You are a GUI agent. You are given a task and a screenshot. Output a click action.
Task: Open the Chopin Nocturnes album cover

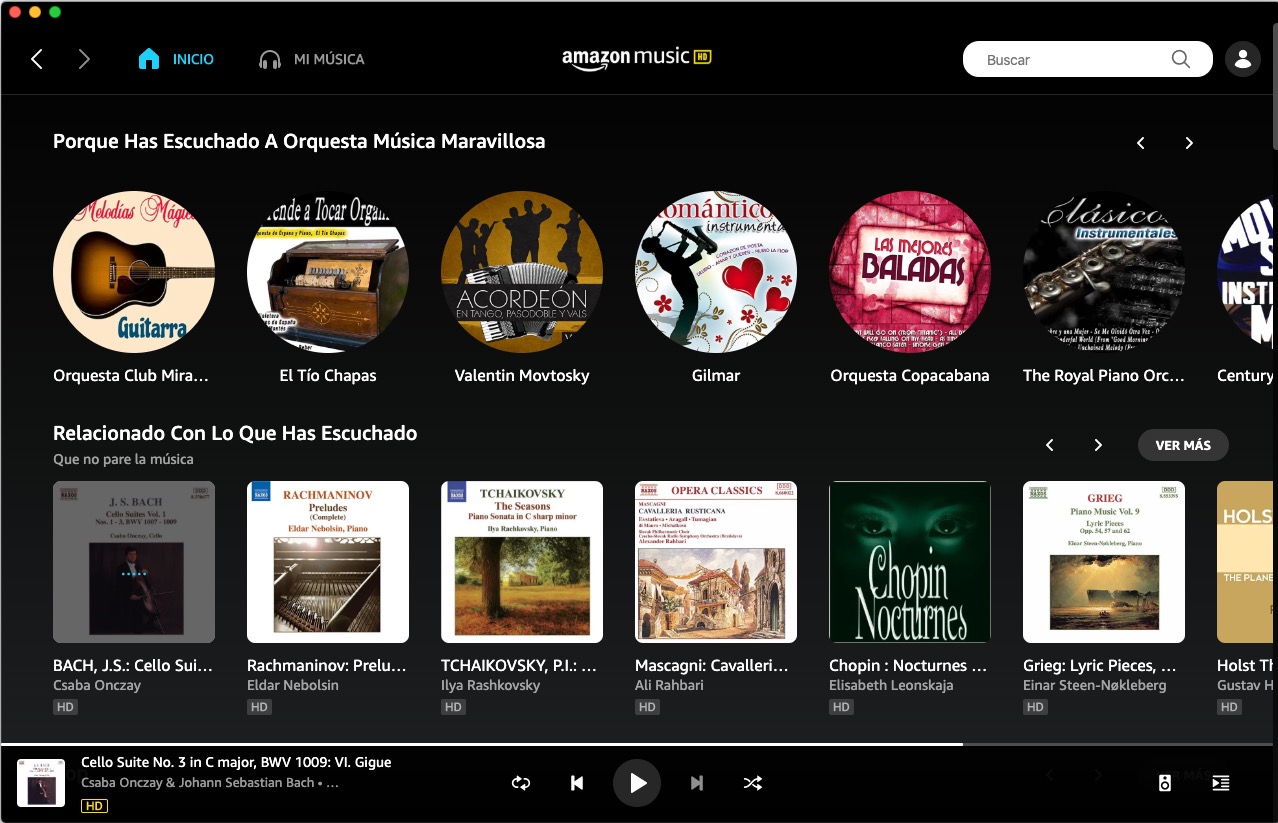pos(909,562)
